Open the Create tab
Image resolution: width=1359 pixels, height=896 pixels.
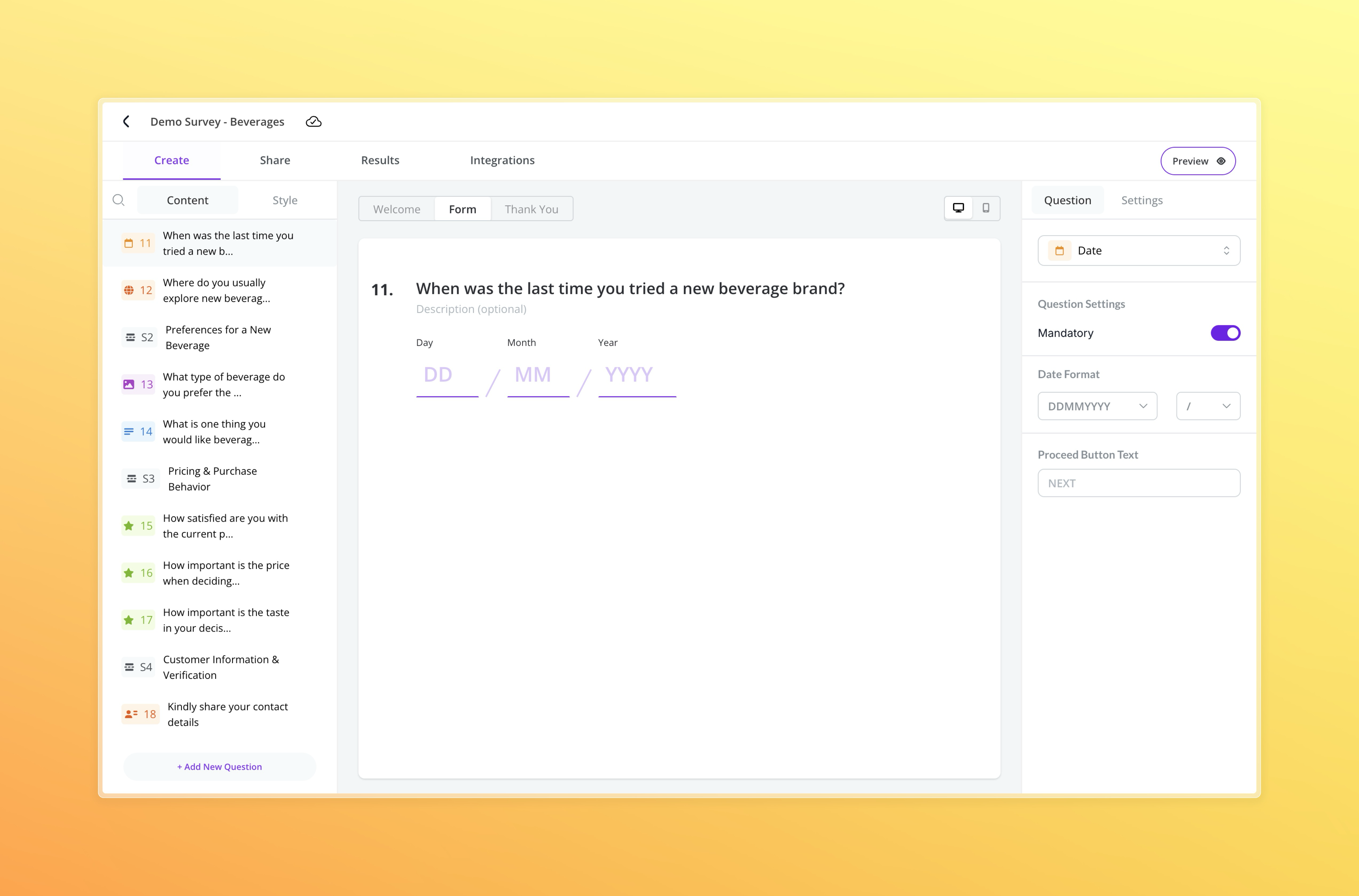(x=171, y=160)
